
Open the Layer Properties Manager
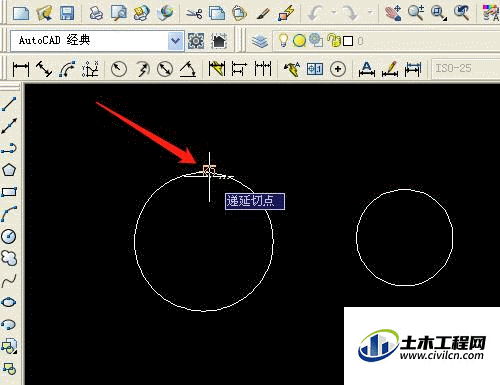[x=259, y=41]
